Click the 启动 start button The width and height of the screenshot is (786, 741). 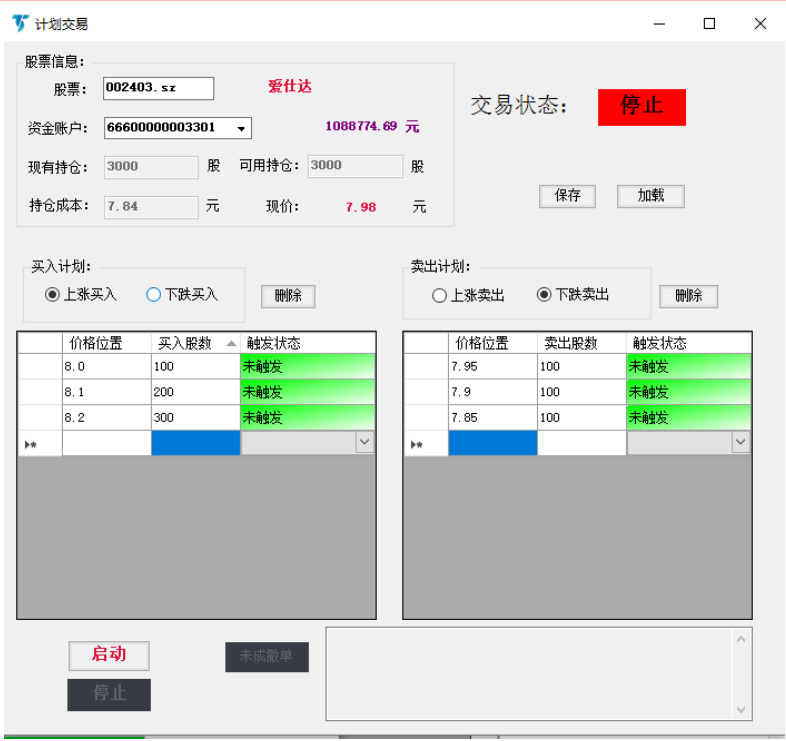tap(109, 655)
